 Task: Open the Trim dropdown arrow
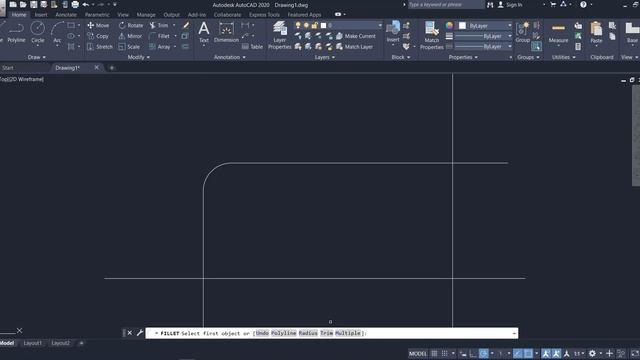point(174,25)
